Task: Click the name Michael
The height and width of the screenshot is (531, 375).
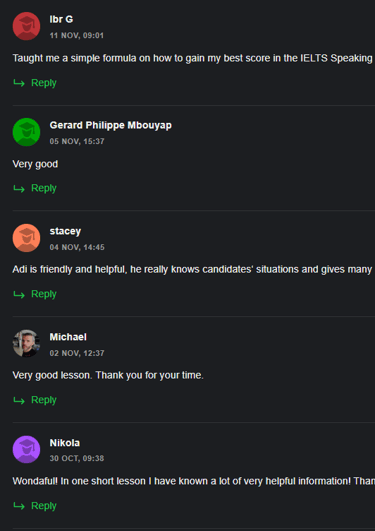Action: (68, 337)
